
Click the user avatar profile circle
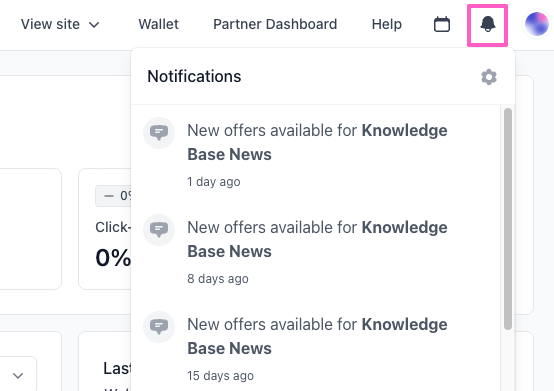point(536,24)
